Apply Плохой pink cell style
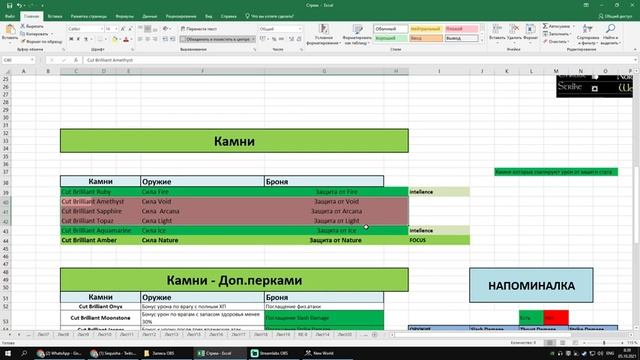This screenshot has height=360, width=640. (x=461, y=29)
